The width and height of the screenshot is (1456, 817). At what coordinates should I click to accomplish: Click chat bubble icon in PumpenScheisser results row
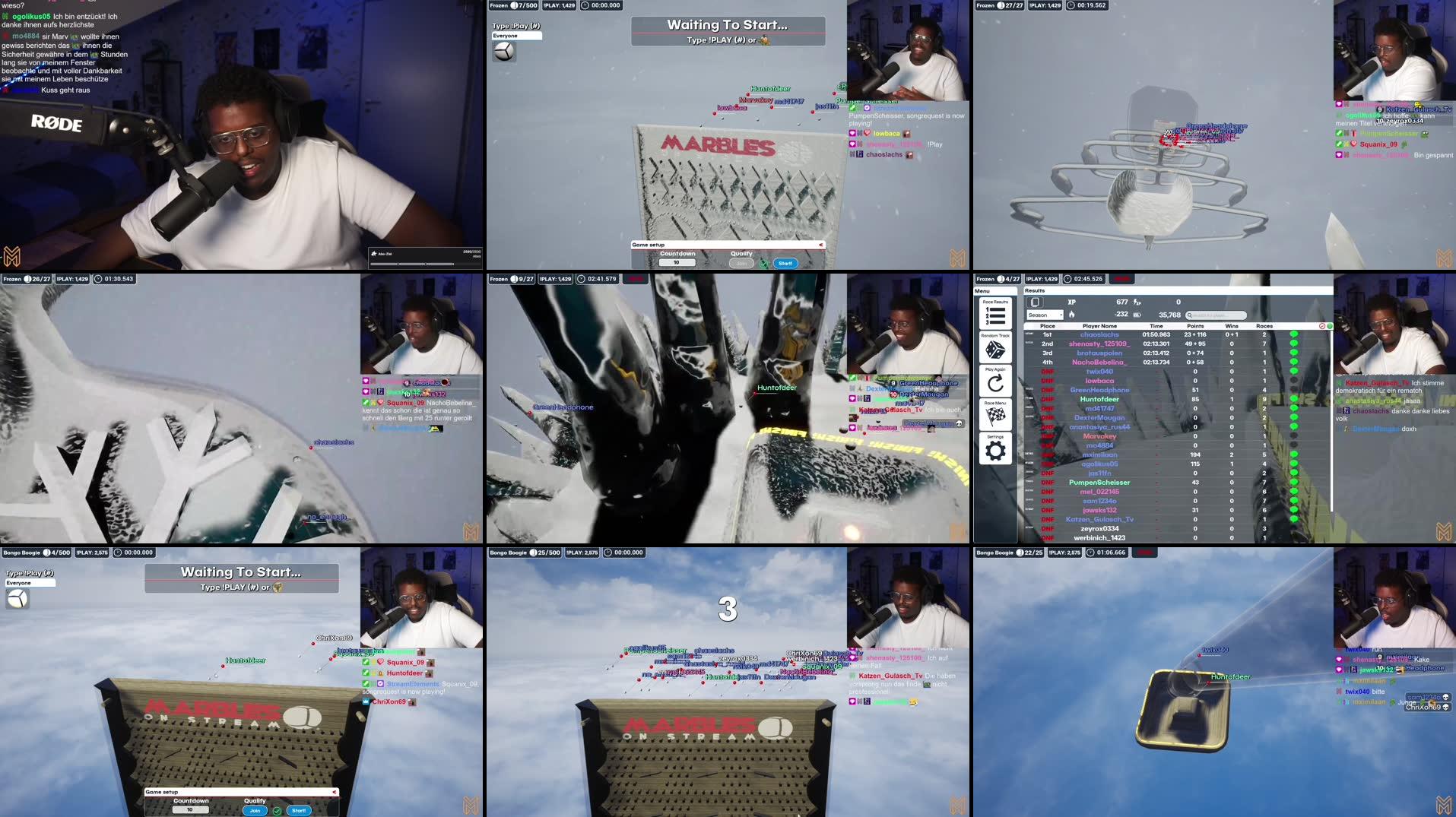pos(1293,483)
